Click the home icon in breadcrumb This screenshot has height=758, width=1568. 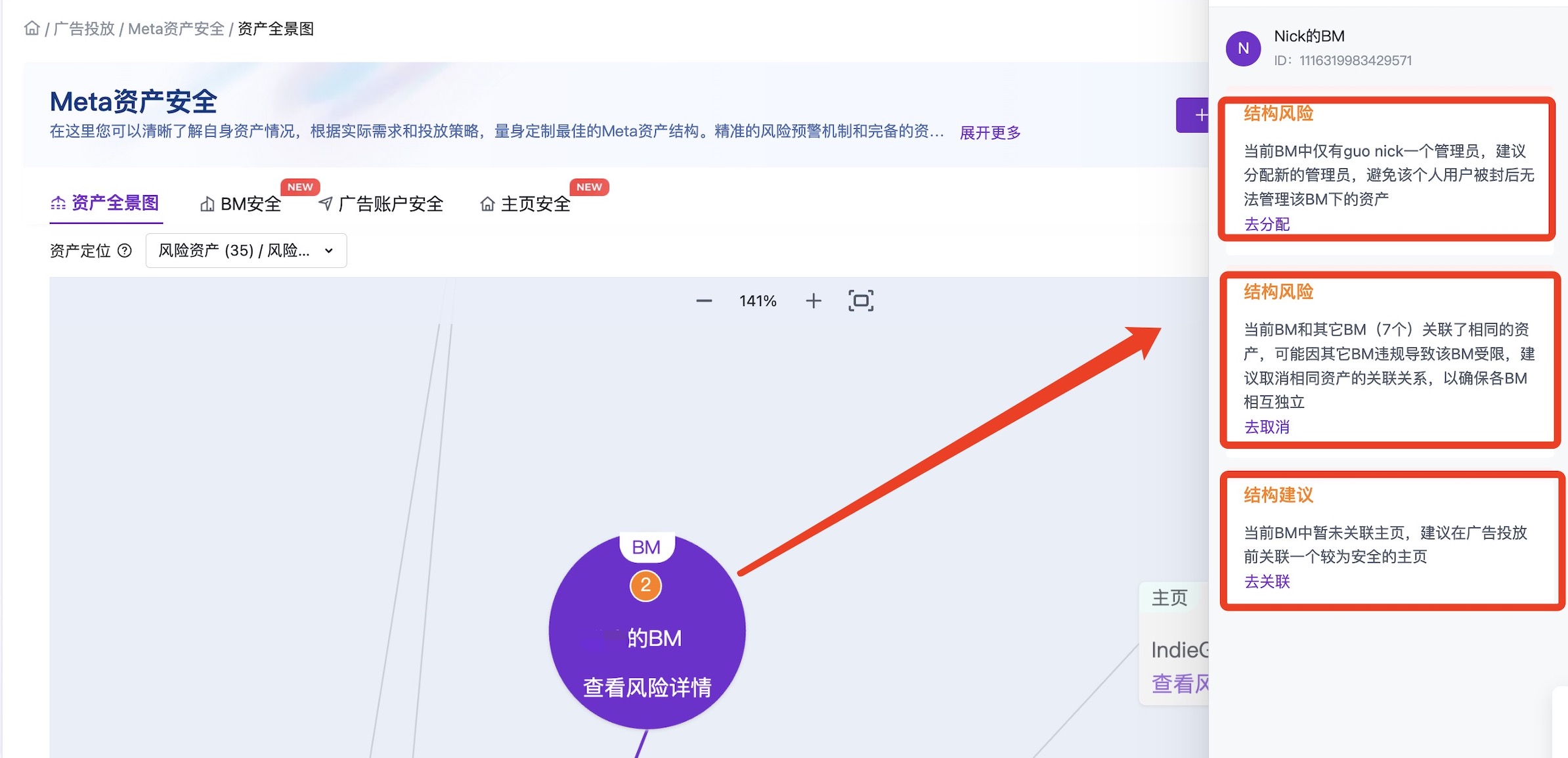[32, 28]
